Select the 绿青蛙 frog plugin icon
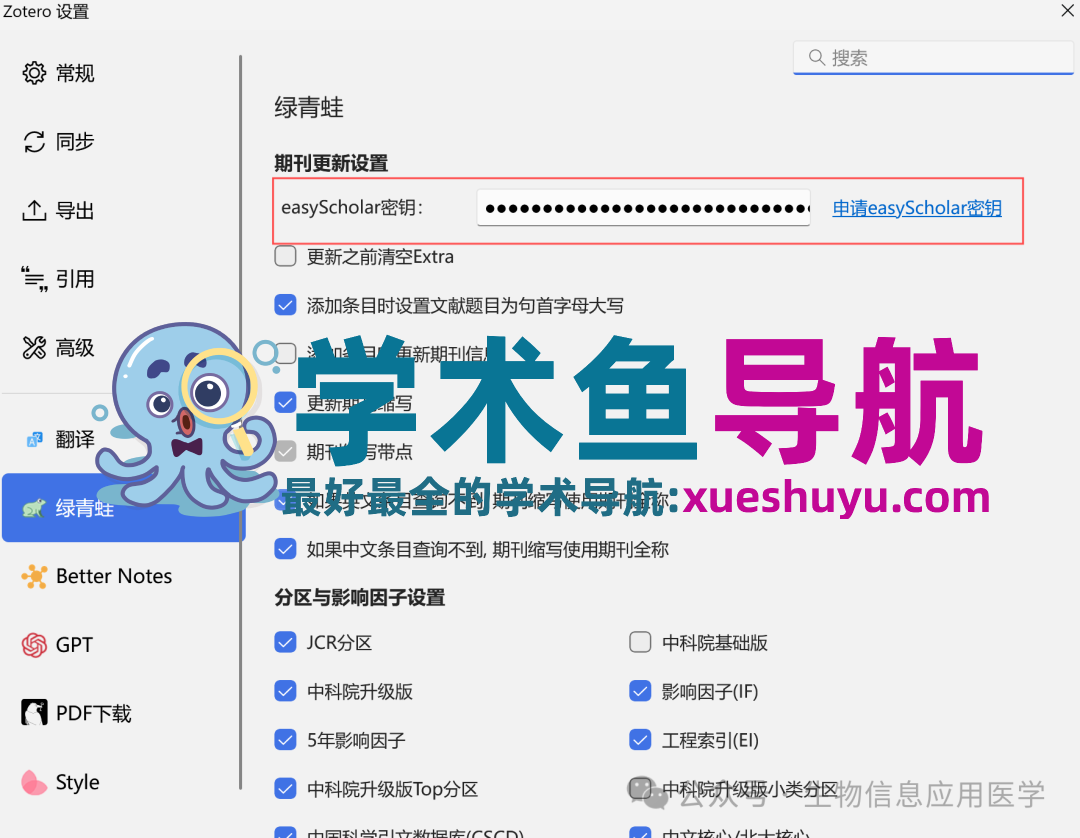Image resolution: width=1080 pixels, height=838 pixels. click(x=34, y=508)
